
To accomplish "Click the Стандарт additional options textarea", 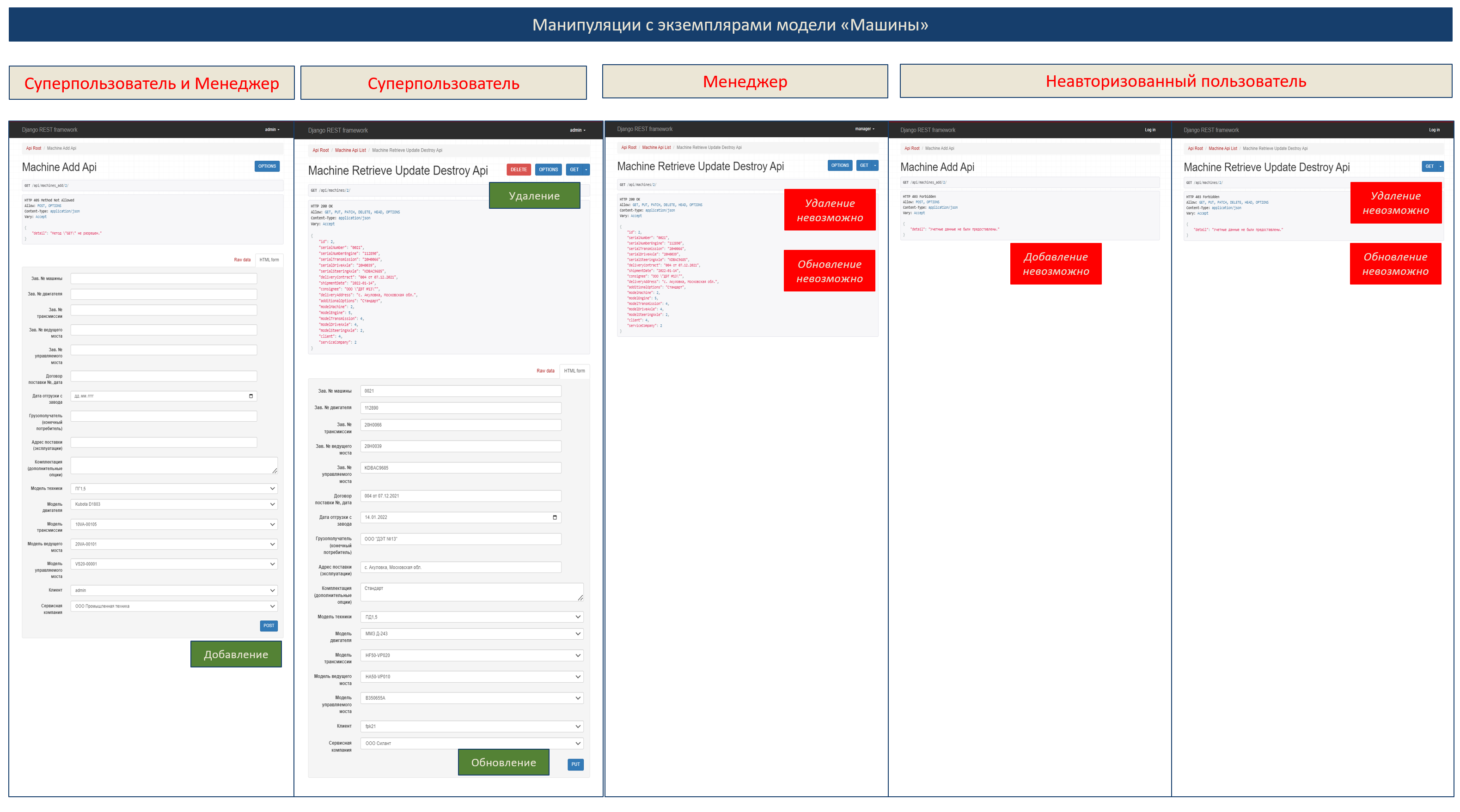I will 472,592.
